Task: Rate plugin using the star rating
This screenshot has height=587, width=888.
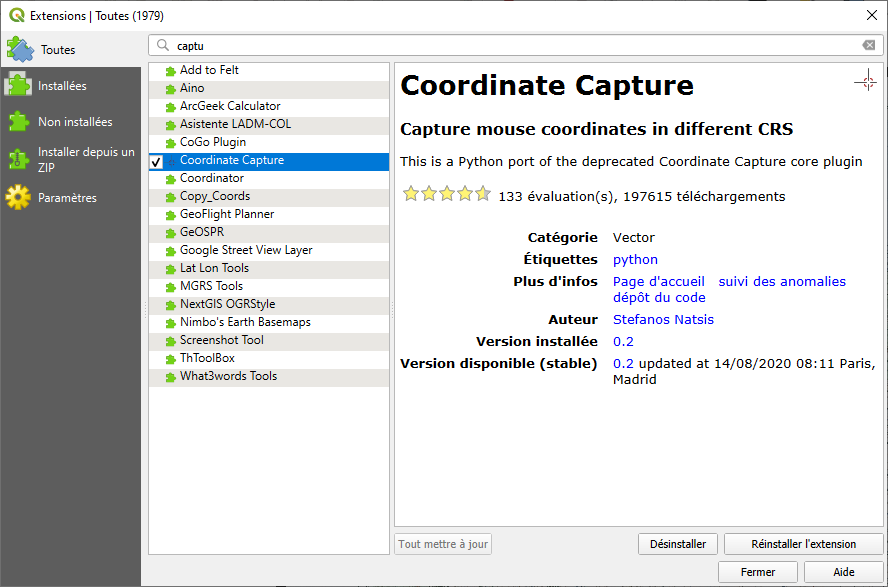Action: [446, 195]
